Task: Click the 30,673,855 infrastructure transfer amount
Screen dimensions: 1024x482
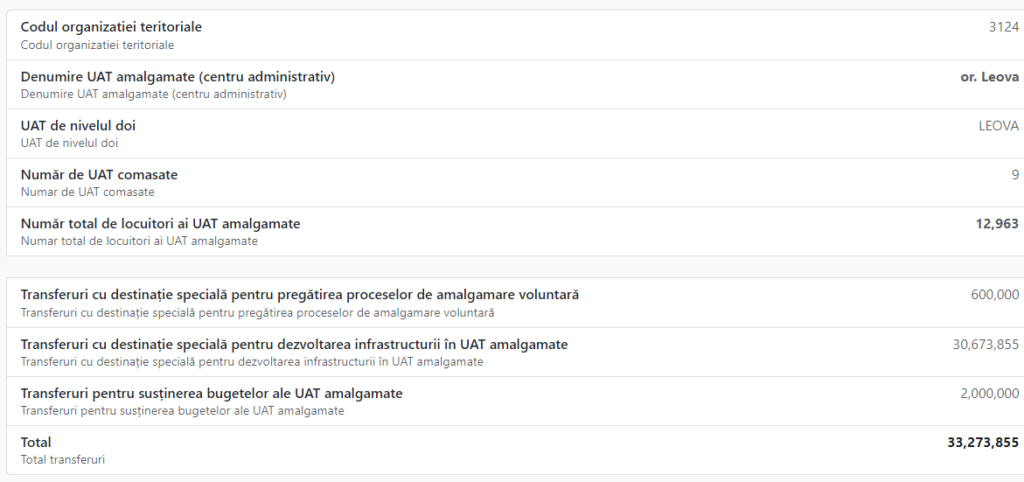Action: click(985, 345)
